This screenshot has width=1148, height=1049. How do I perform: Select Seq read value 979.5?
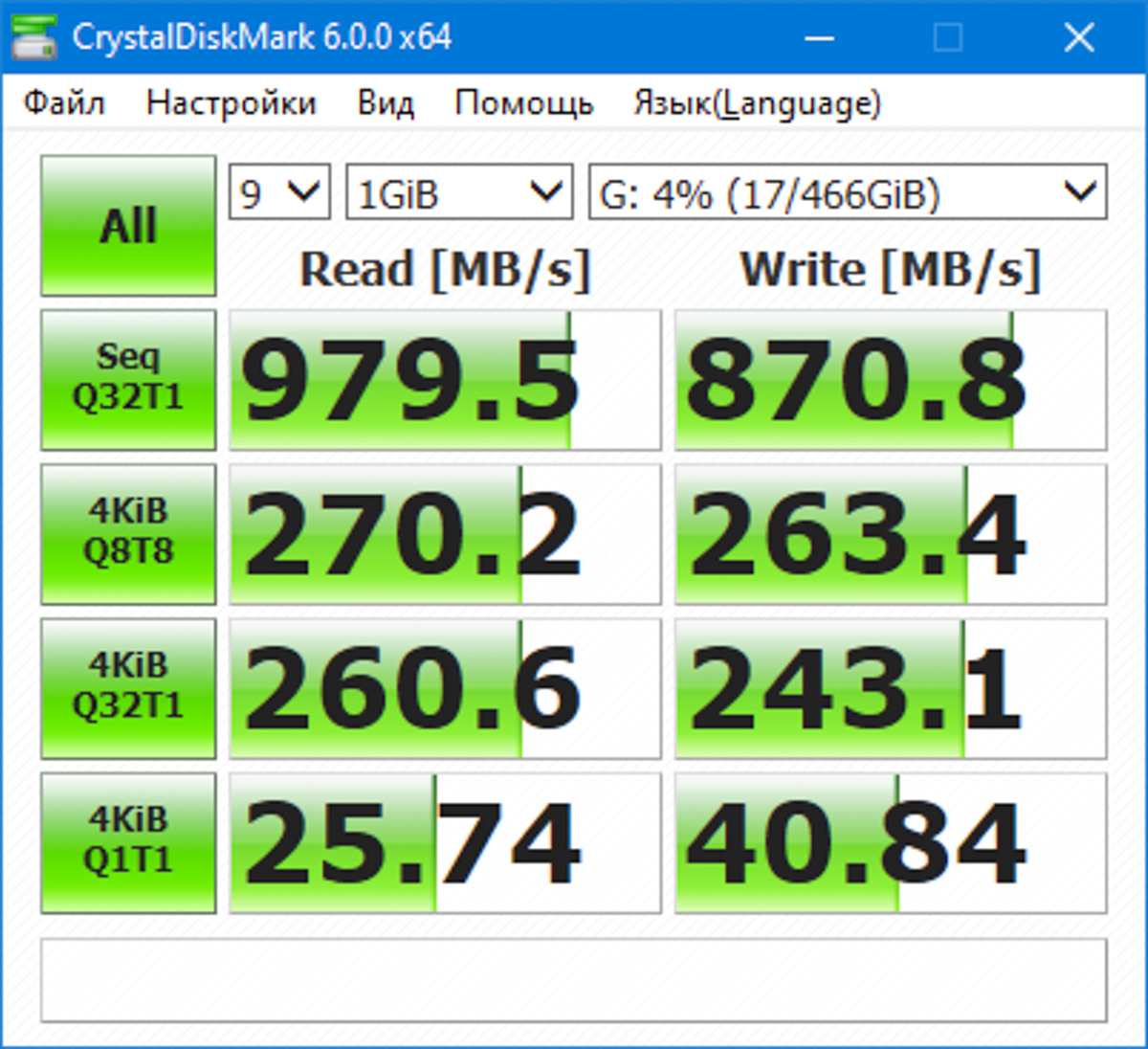tap(445, 380)
